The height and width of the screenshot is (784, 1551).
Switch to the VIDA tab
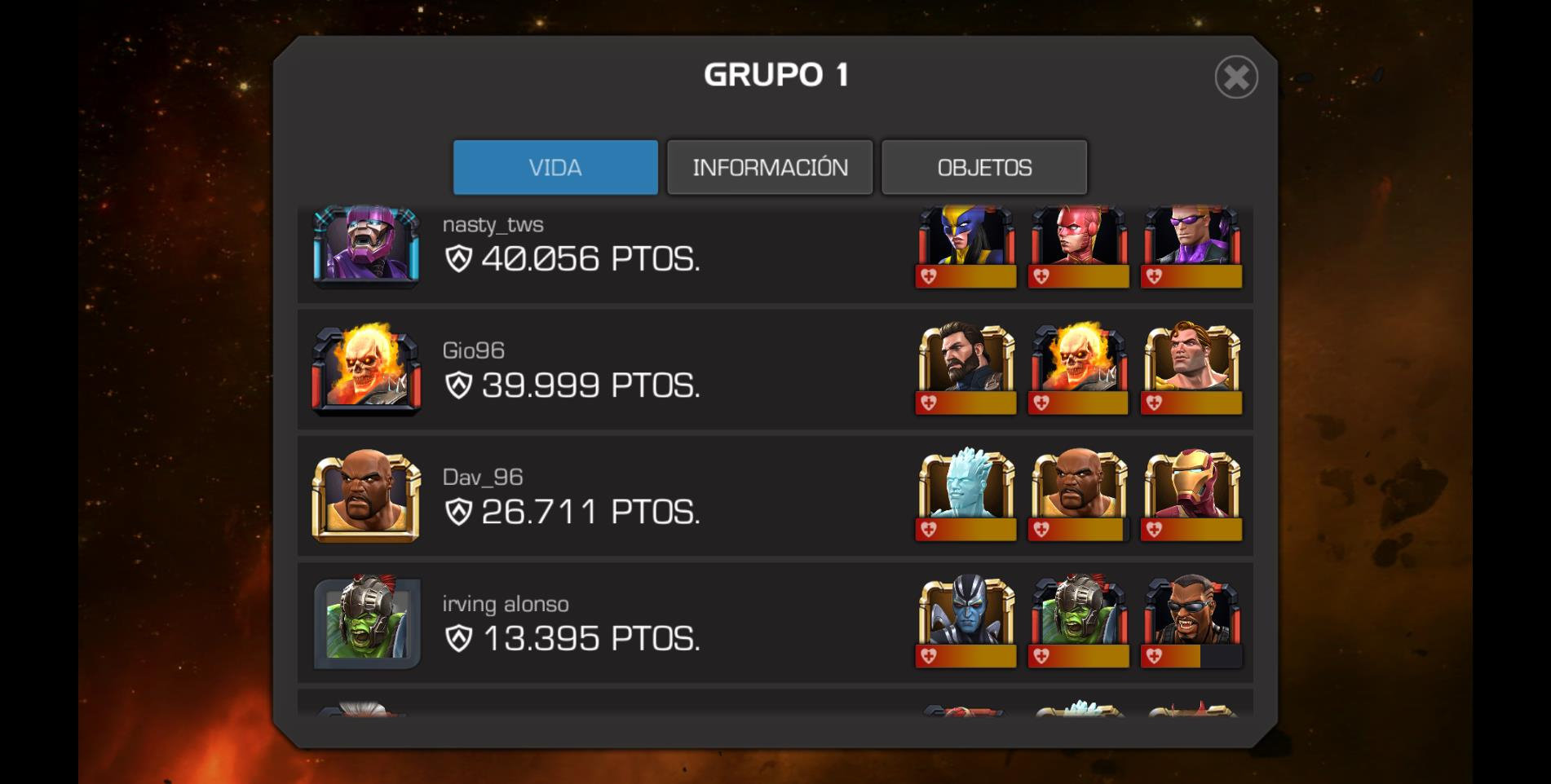[x=555, y=167]
